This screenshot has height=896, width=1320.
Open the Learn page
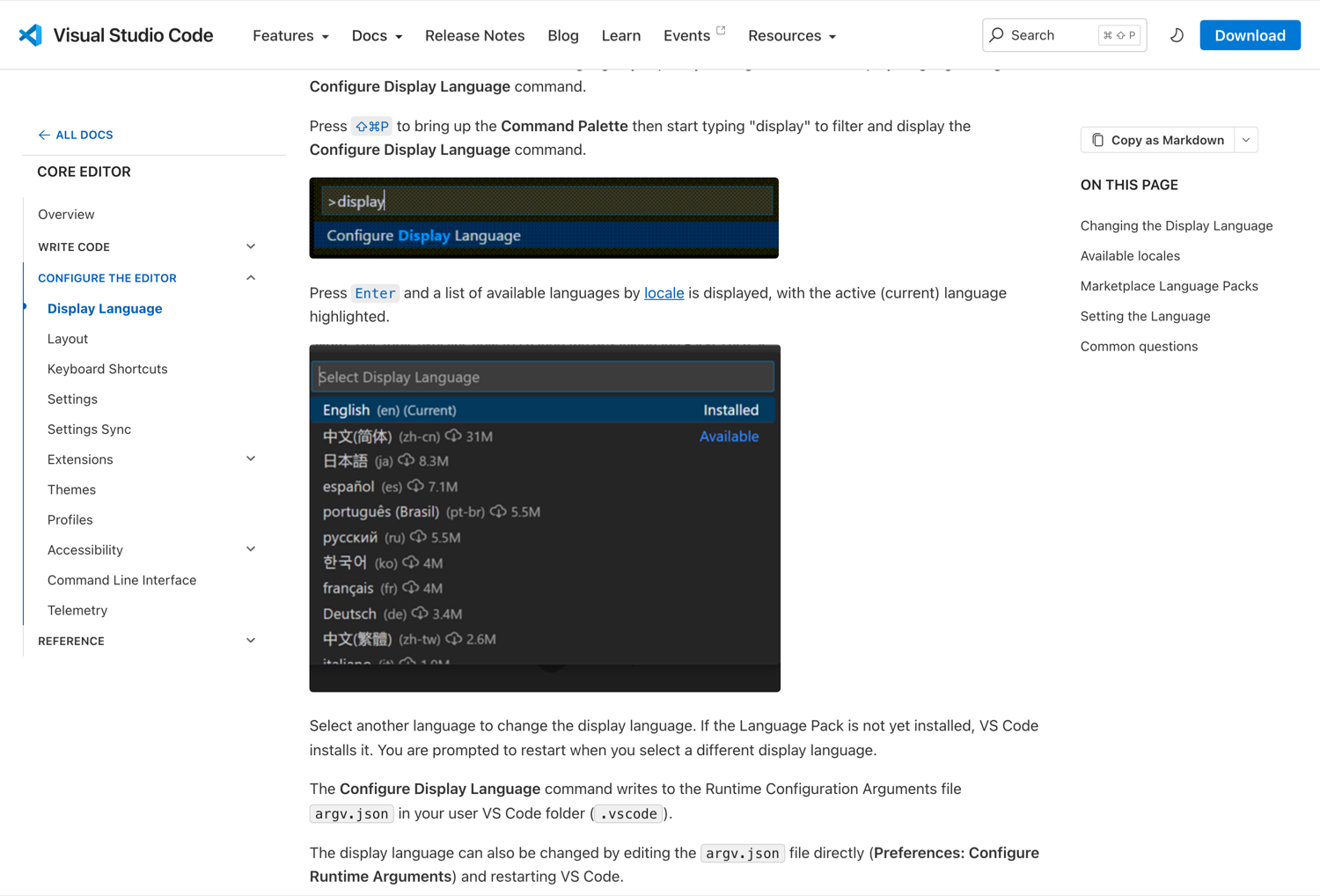pyautogui.click(x=620, y=35)
